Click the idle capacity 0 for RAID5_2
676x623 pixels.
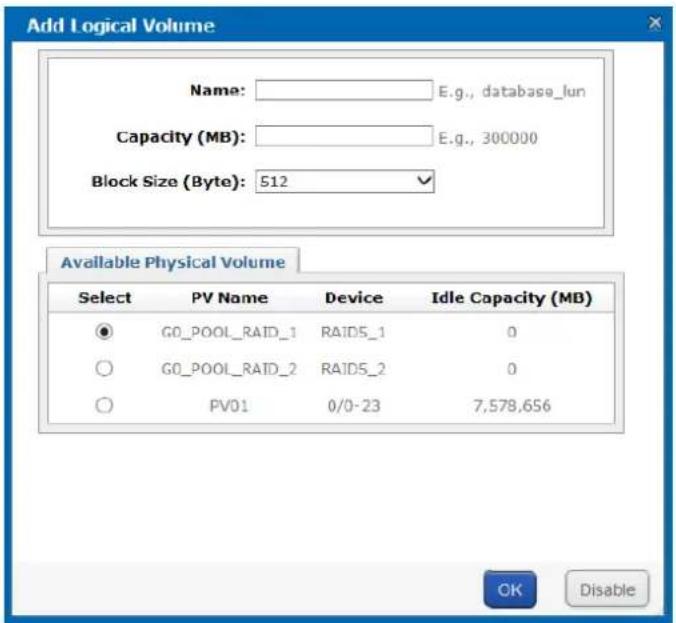[x=512, y=369]
